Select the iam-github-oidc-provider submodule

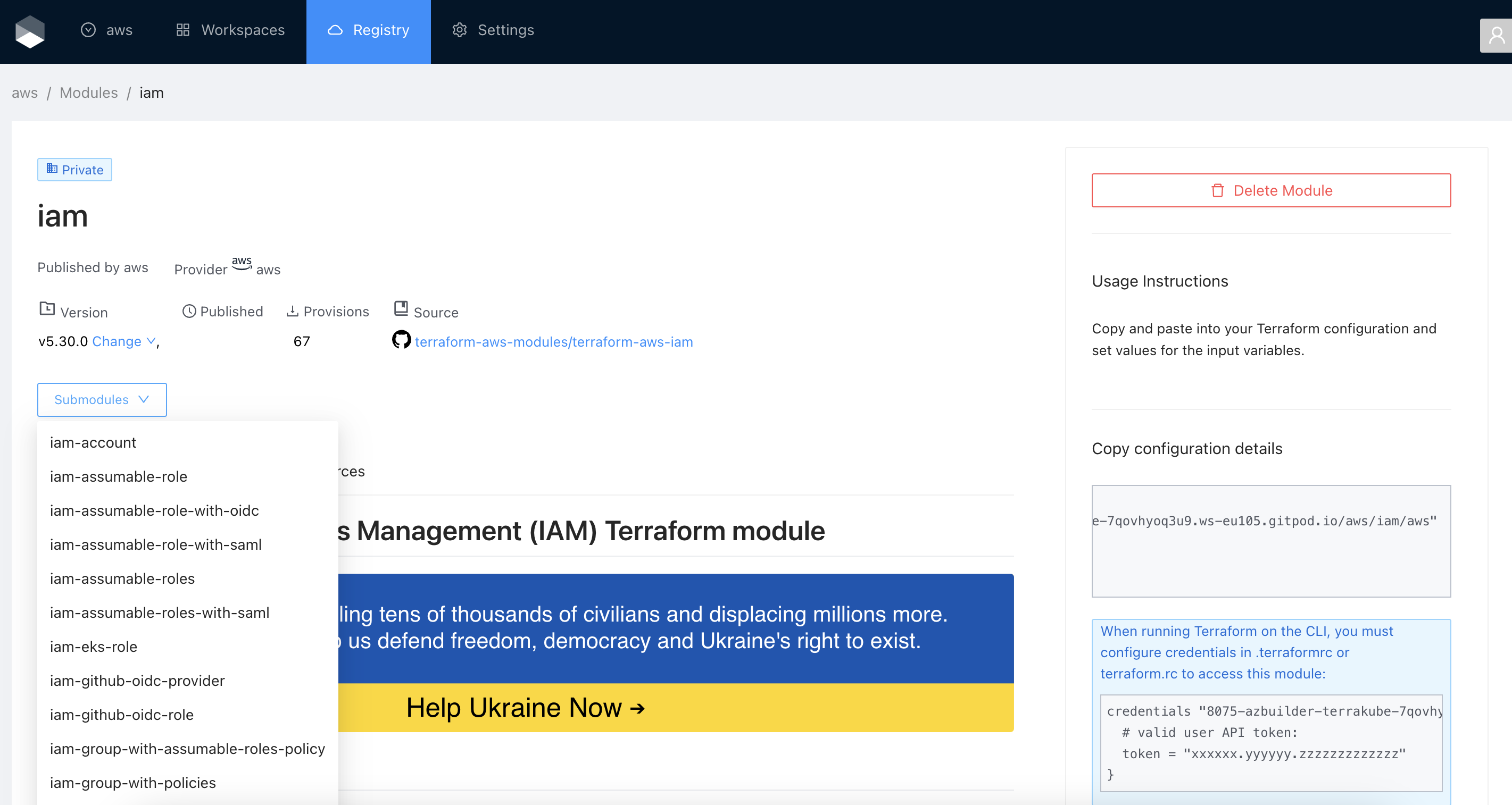pyautogui.click(x=137, y=681)
